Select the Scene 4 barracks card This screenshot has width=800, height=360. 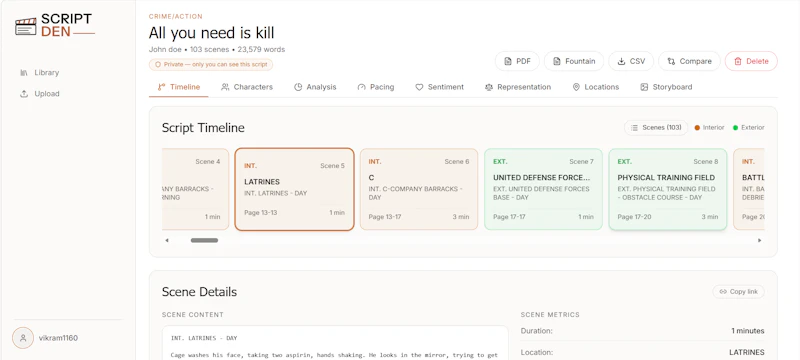(195, 189)
